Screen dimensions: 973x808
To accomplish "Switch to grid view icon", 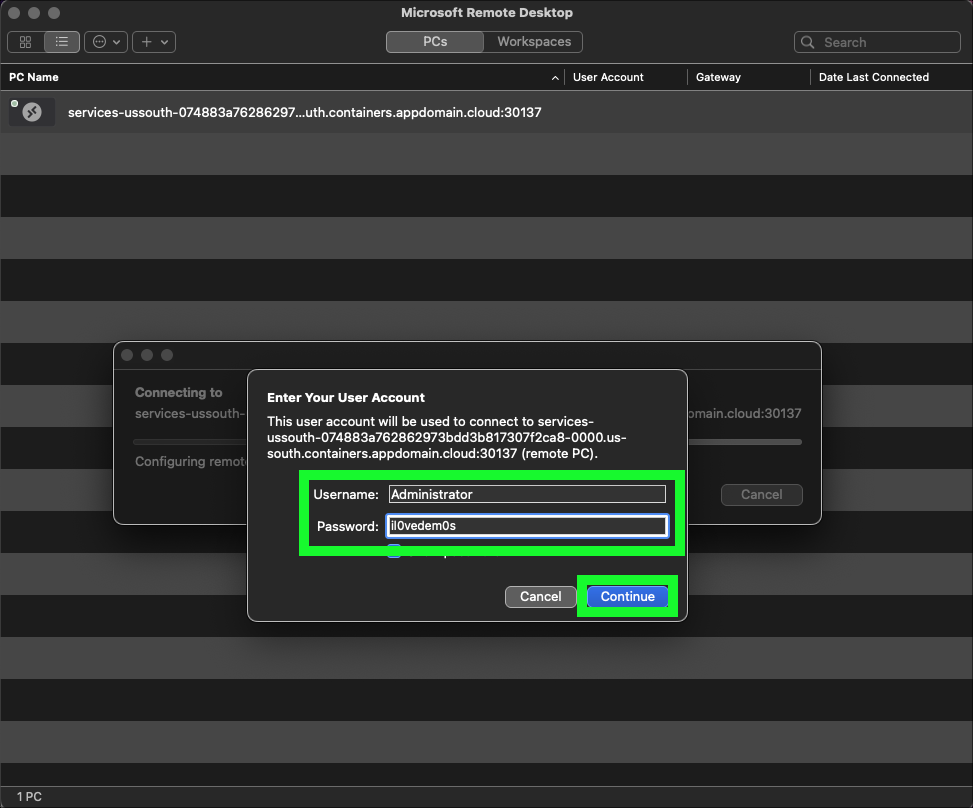I will tap(25, 42).
